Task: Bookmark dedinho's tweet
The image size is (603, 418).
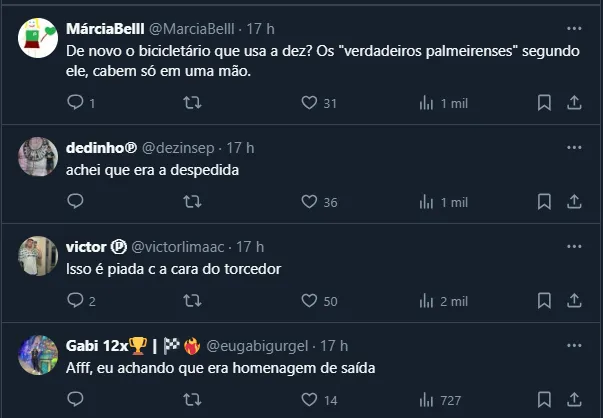Action: pos(544,201)
